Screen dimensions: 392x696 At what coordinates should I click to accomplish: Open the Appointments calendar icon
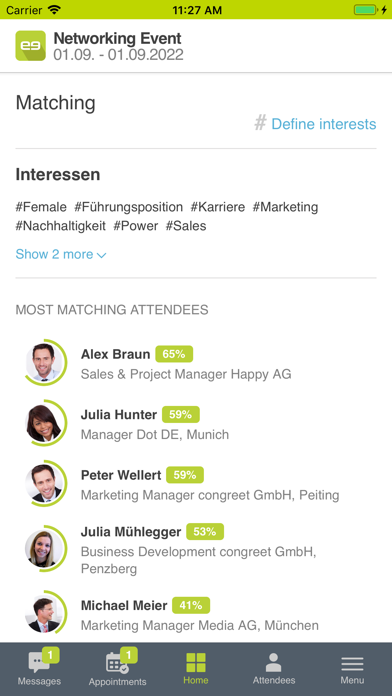(x=117, y=663)
